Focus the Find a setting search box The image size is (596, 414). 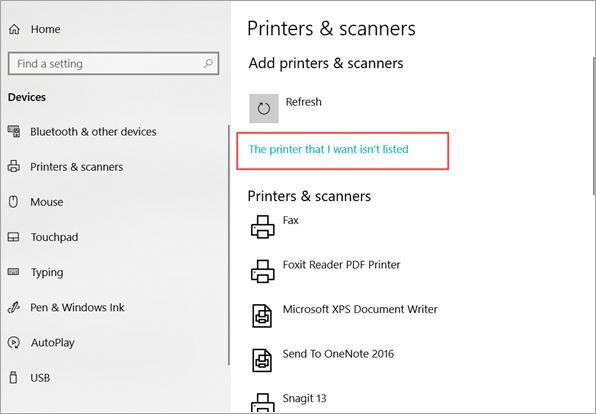click(x=113, y=63)
